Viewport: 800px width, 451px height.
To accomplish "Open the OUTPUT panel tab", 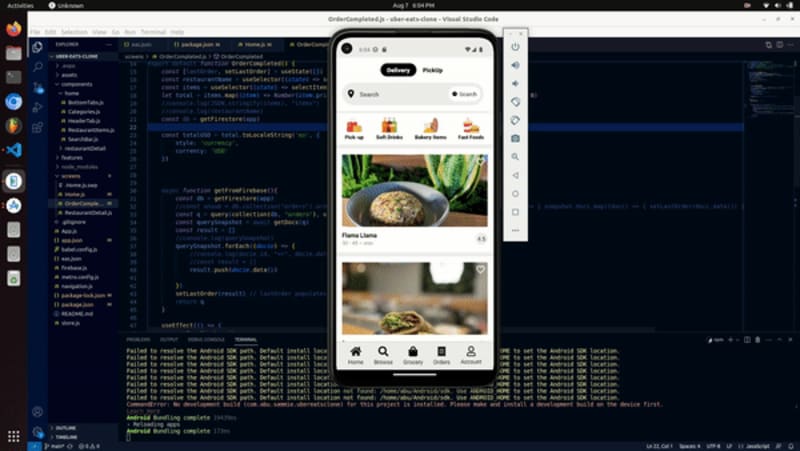I will click(169, 339).
